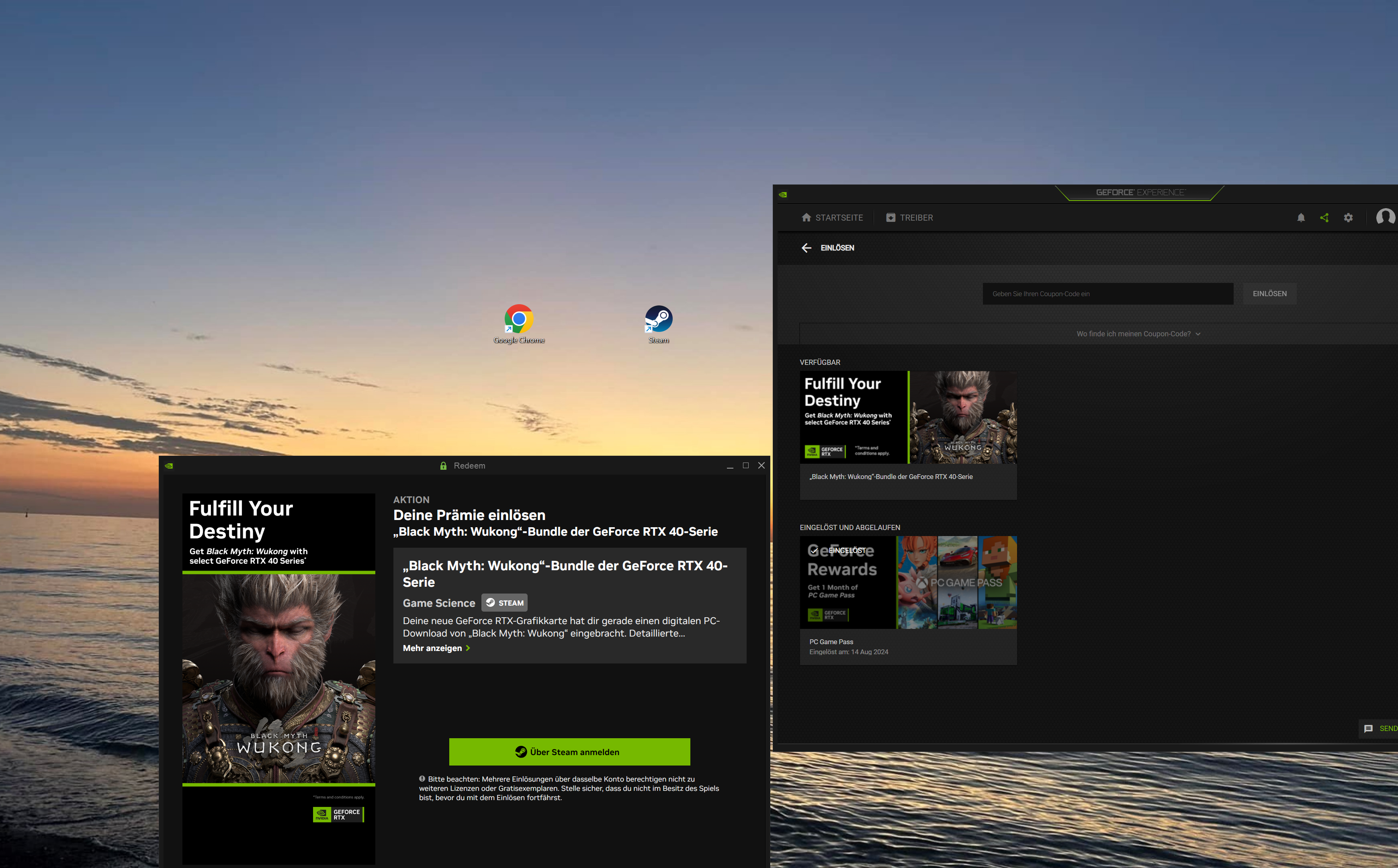
Task: Click the coupon code input field
Action: click(x=1107, y=294)
